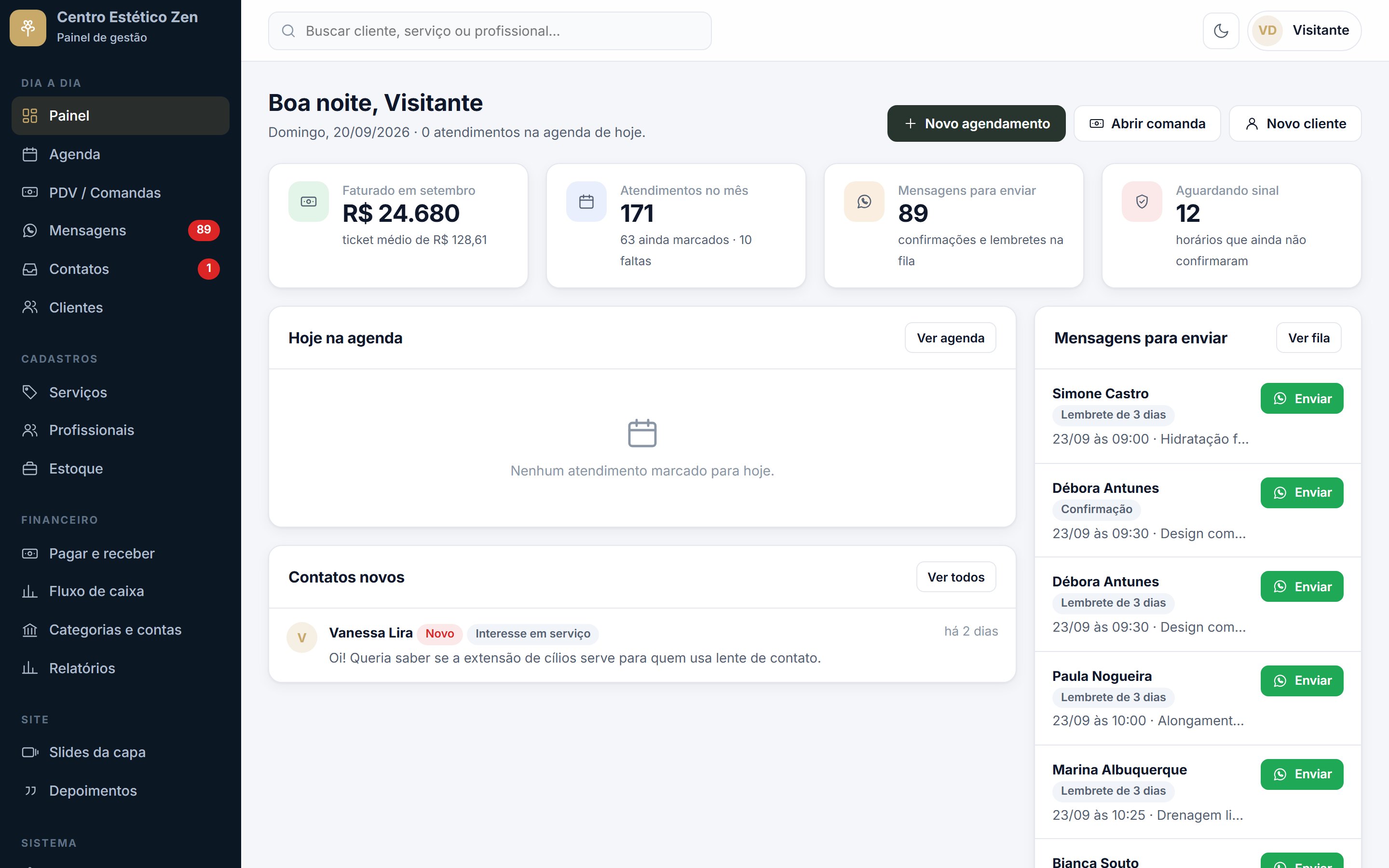The width and height of the screenshot is (1389, 868).
Task: Click the Interesse em serviço tag
Action: [532, 634]
